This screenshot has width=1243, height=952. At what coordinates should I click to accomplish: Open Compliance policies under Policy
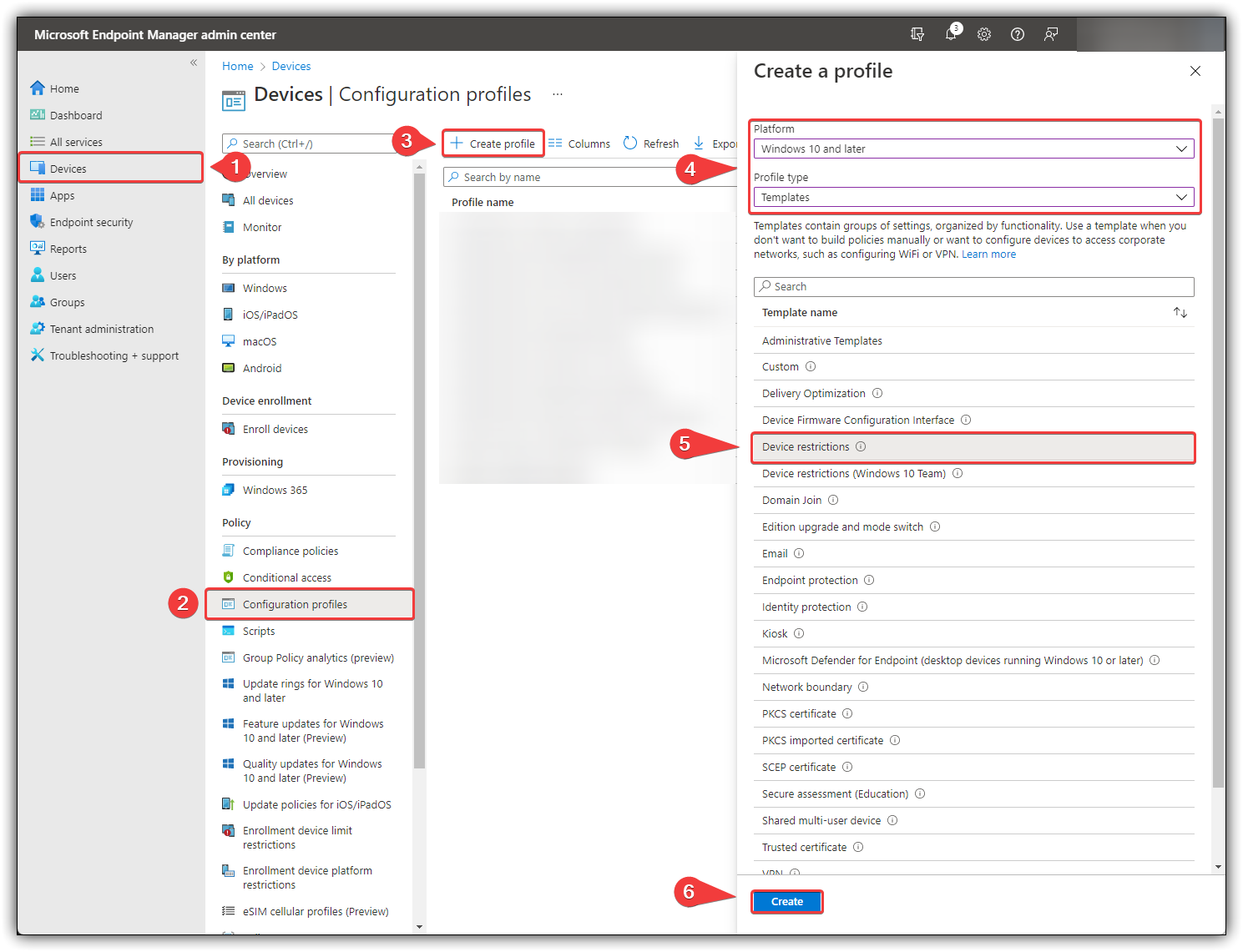pyautogui.click(x=291, y=551)
